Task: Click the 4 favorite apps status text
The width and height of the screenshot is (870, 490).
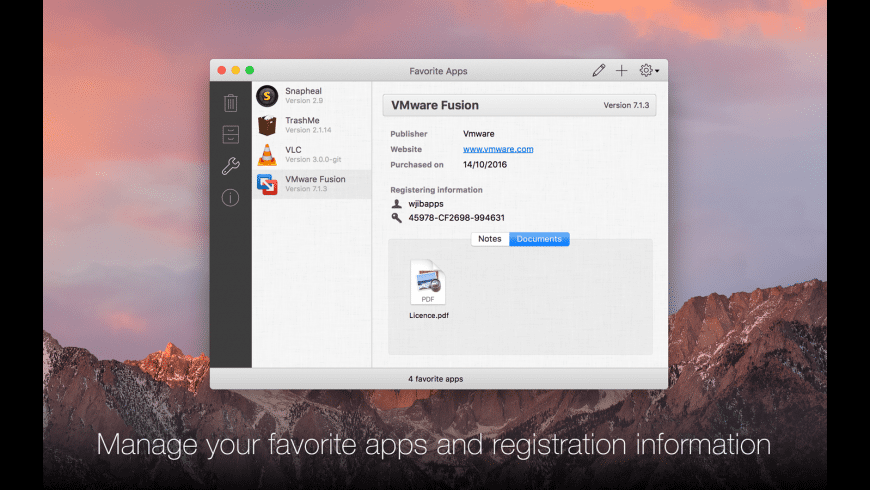Action: (436, 379)
